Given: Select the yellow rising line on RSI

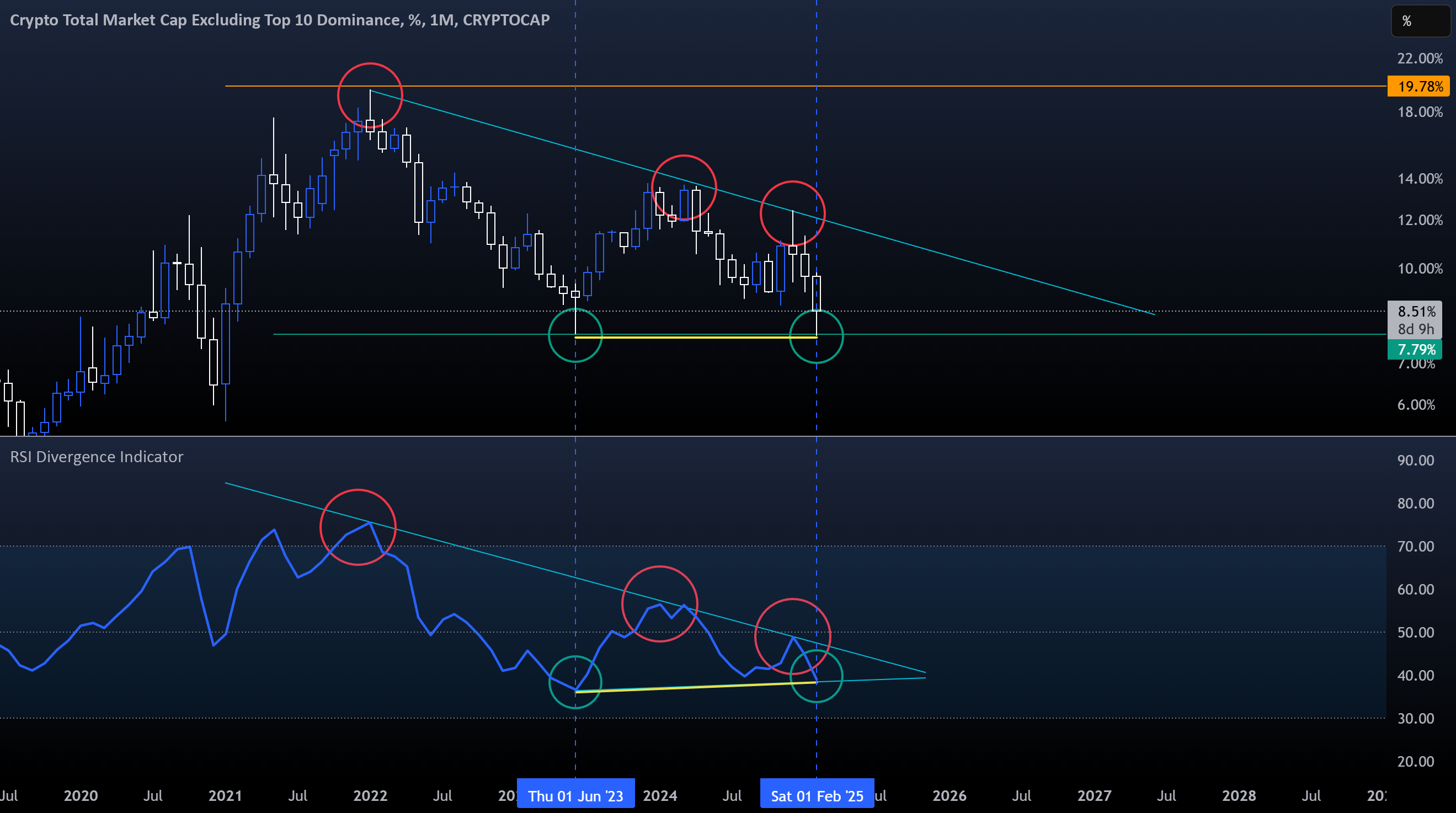Looking at the screenshot, I should [x=696, y=687].
